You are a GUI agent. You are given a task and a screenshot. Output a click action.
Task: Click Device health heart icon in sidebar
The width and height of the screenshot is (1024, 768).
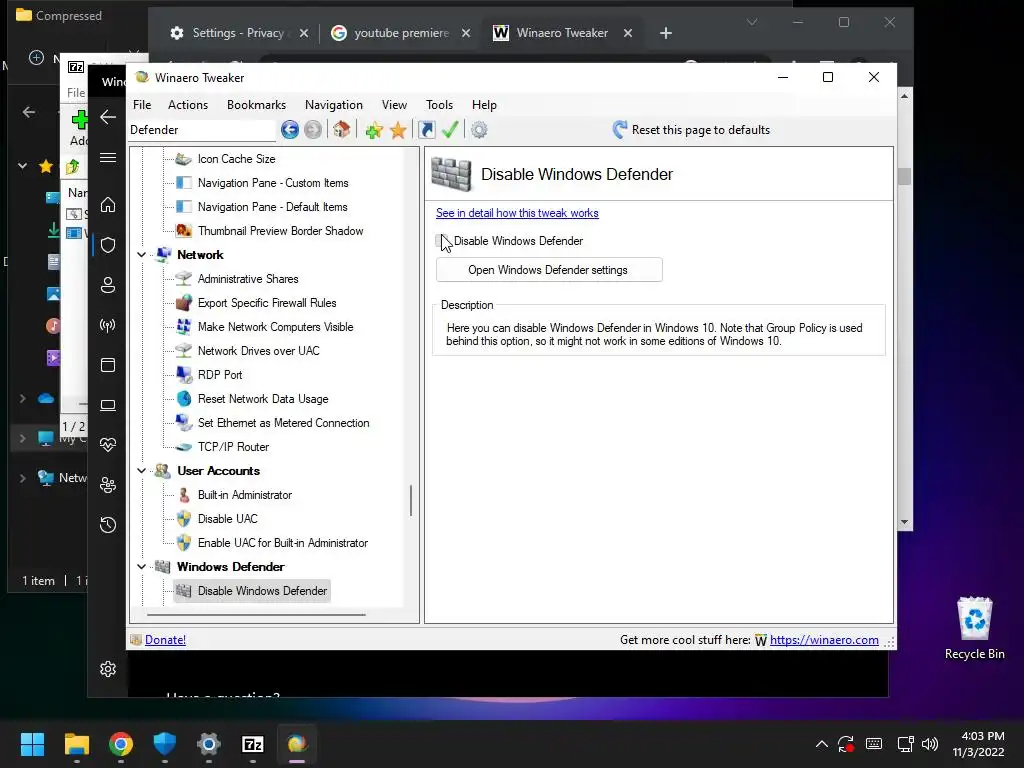click(x=108, y=445)
